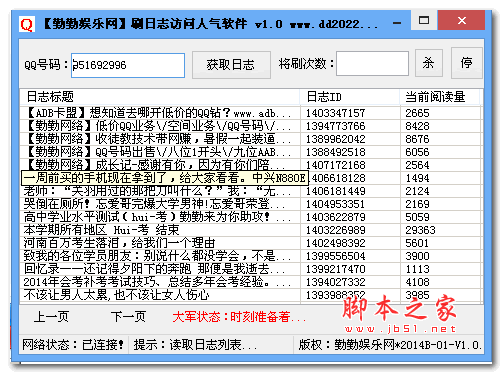Go to previous page with 上一页
The height and width of the screenshot is (375, 503).
click(x=51, y=317)
